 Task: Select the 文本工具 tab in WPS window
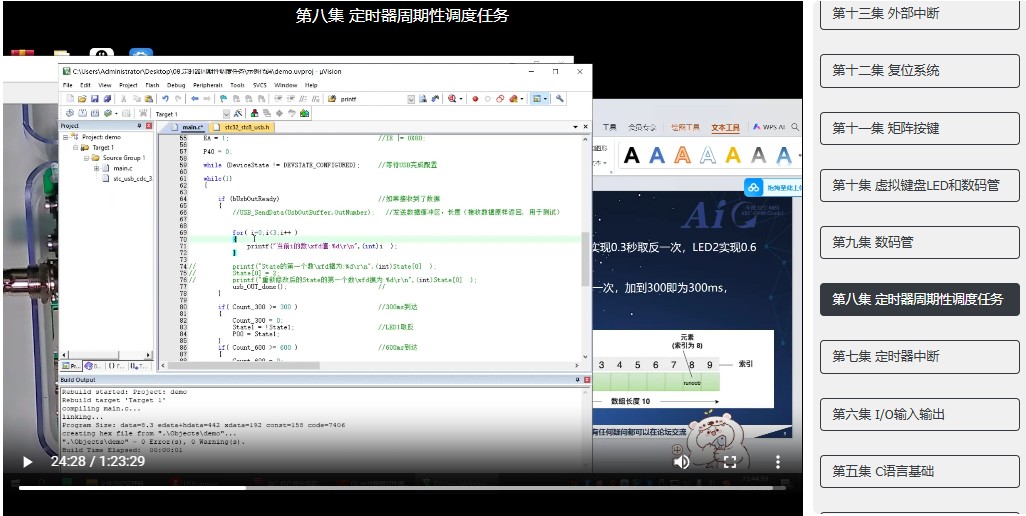coord(726,128)
